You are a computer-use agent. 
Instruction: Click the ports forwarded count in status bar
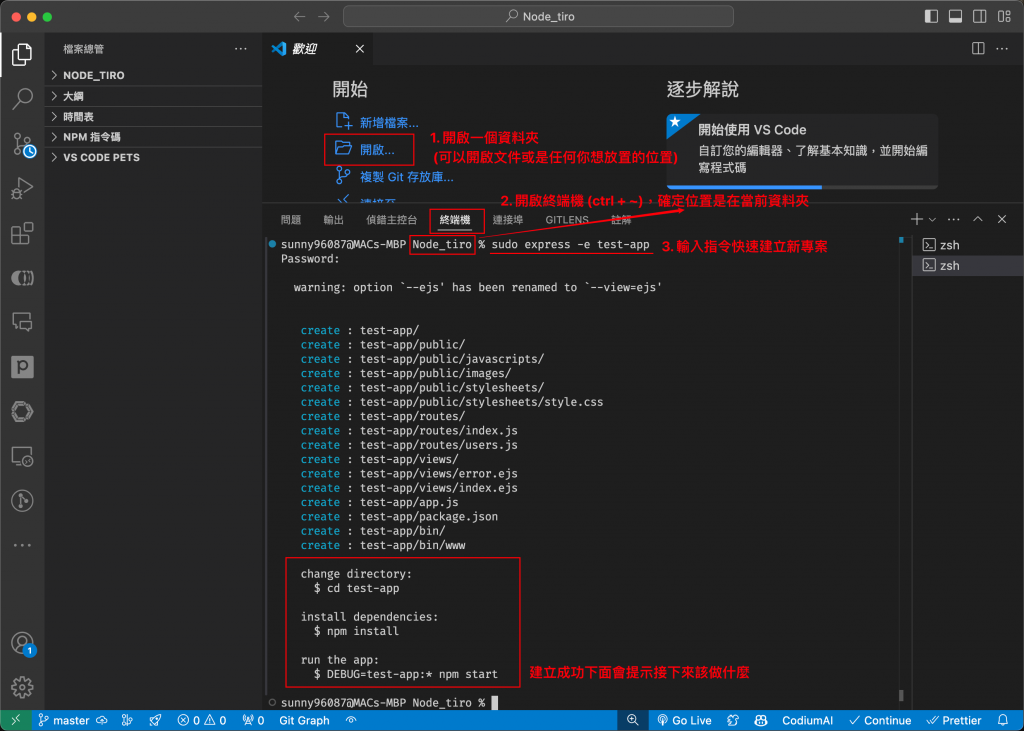[253, 721]
